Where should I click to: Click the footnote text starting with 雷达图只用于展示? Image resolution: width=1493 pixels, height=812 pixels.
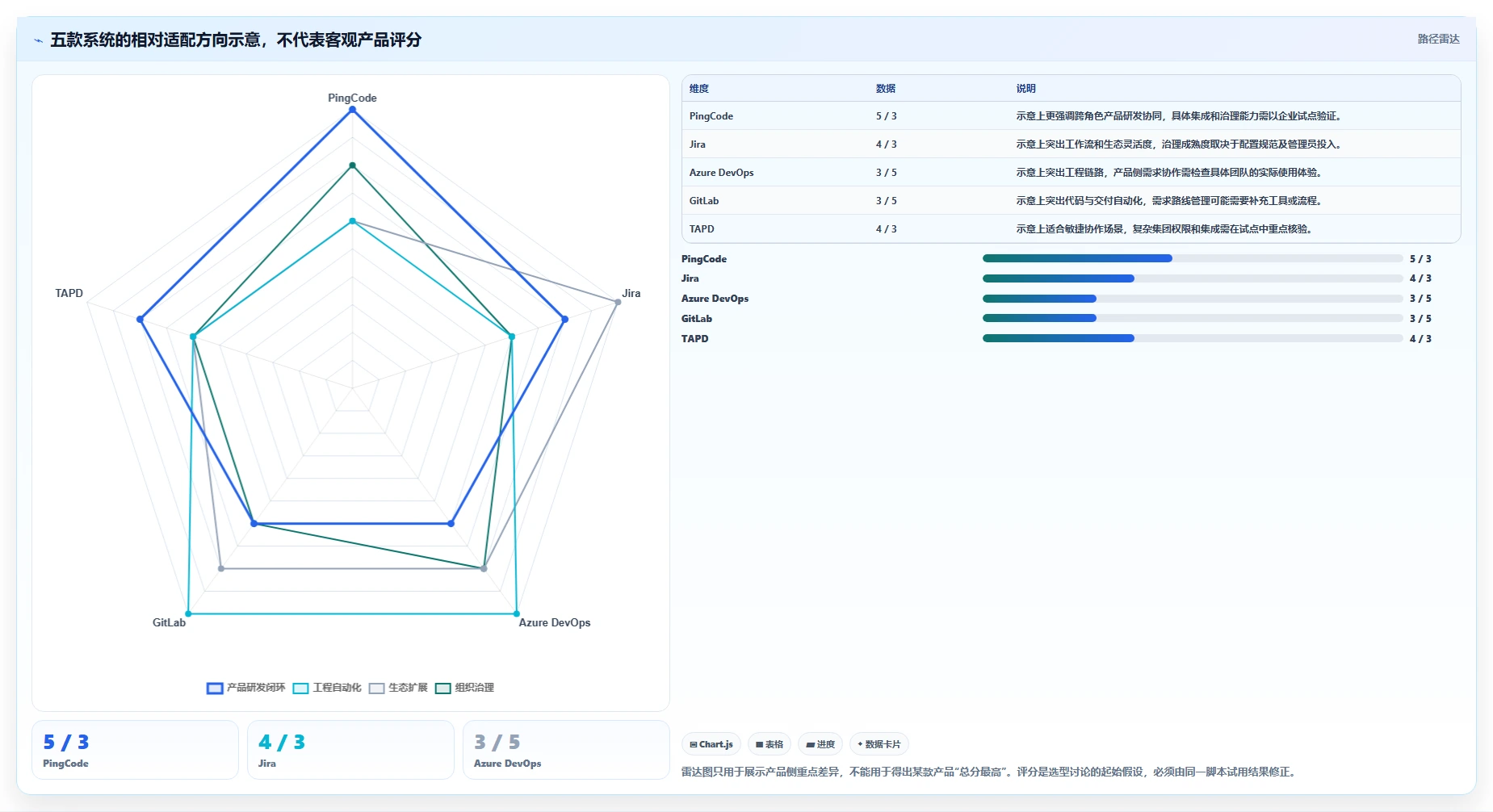pos(990,772)
